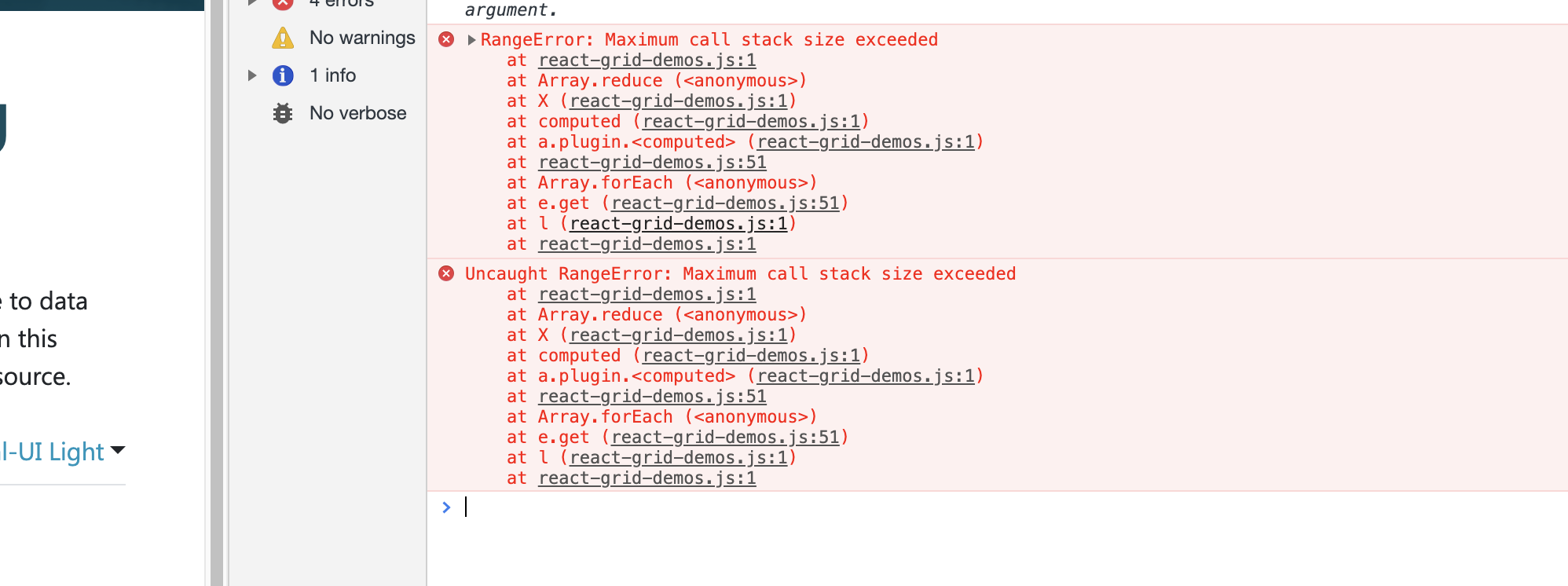
Task: Open react-grid-demos.js:51 source link
Action: click(x=651, y=162)
